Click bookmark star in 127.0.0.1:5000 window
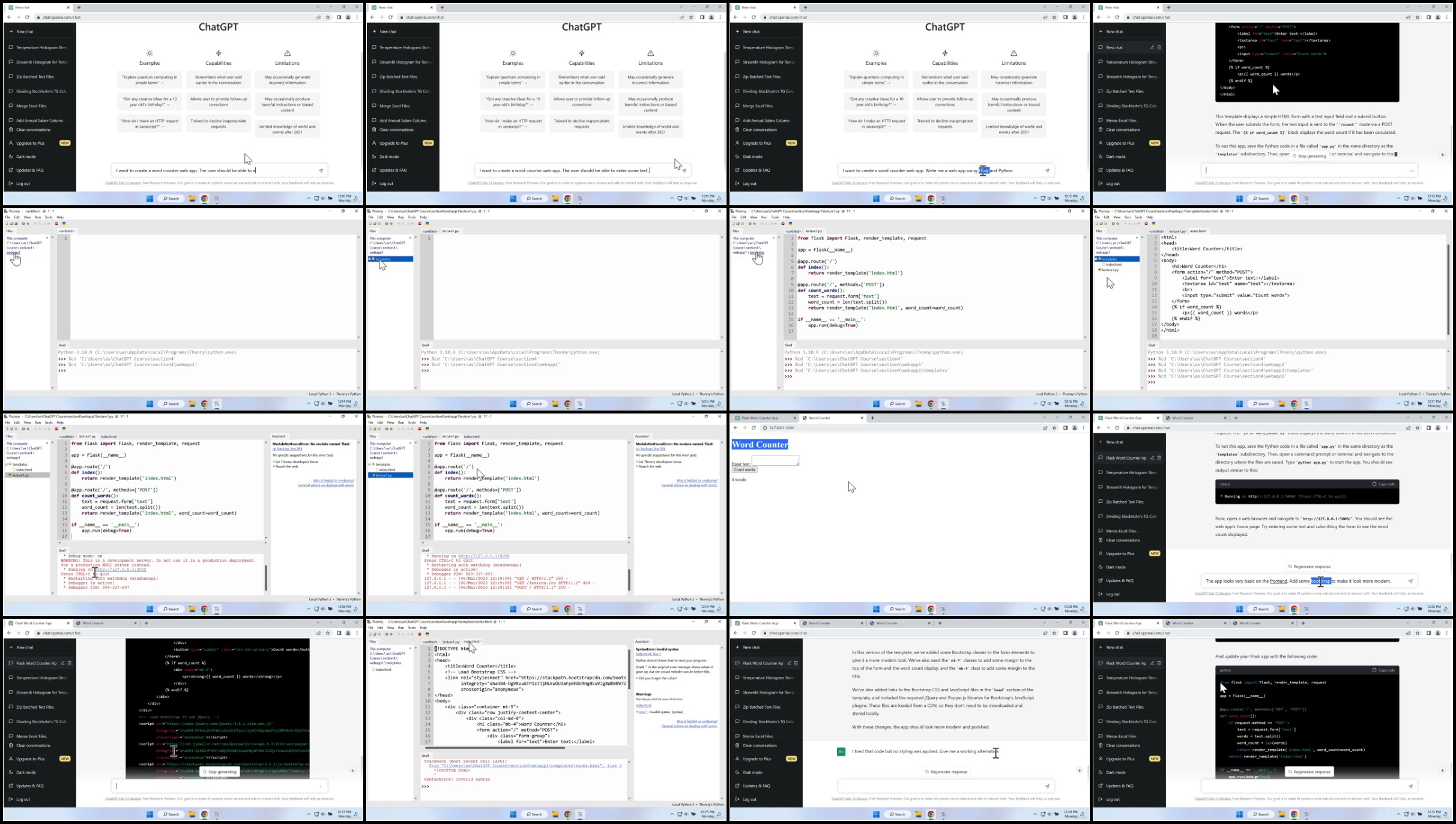1456x824 pixels. (x=1054, y=428)
